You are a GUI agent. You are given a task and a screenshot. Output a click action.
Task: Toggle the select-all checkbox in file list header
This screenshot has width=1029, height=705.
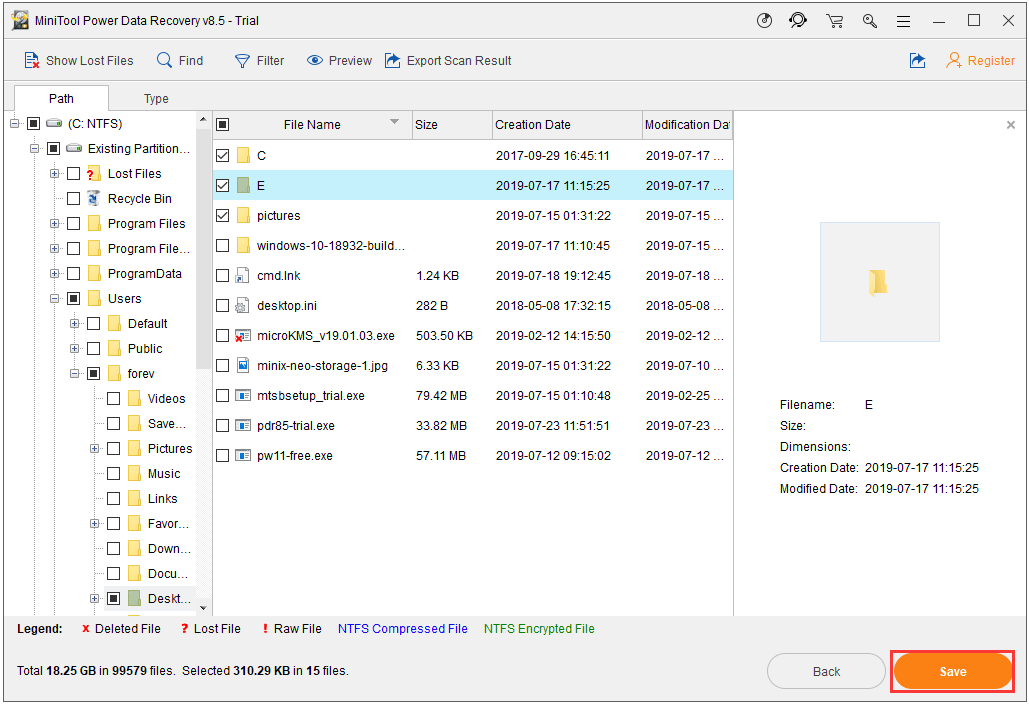coord(222,125)
